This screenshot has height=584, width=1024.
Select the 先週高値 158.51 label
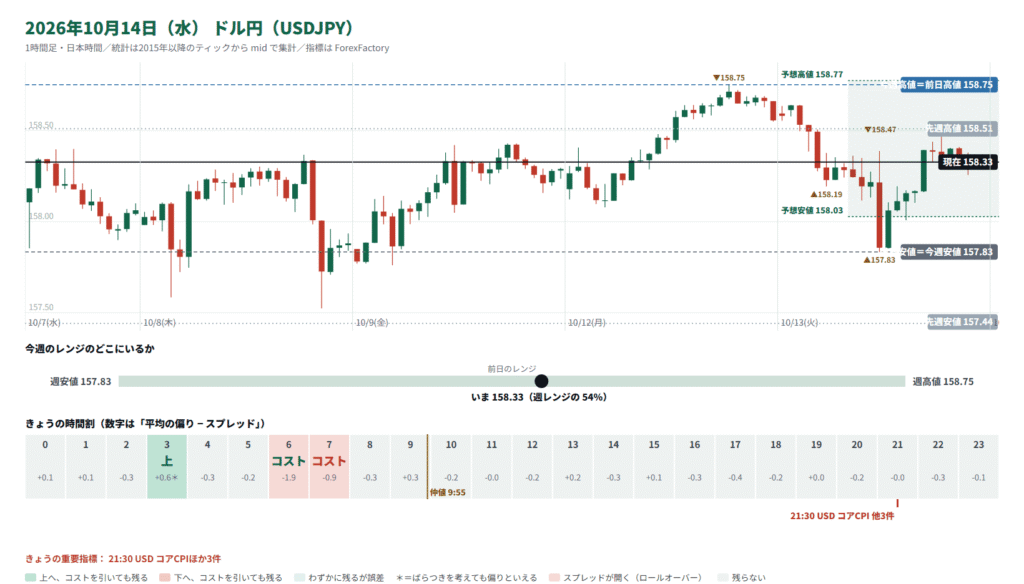point(961,128)
